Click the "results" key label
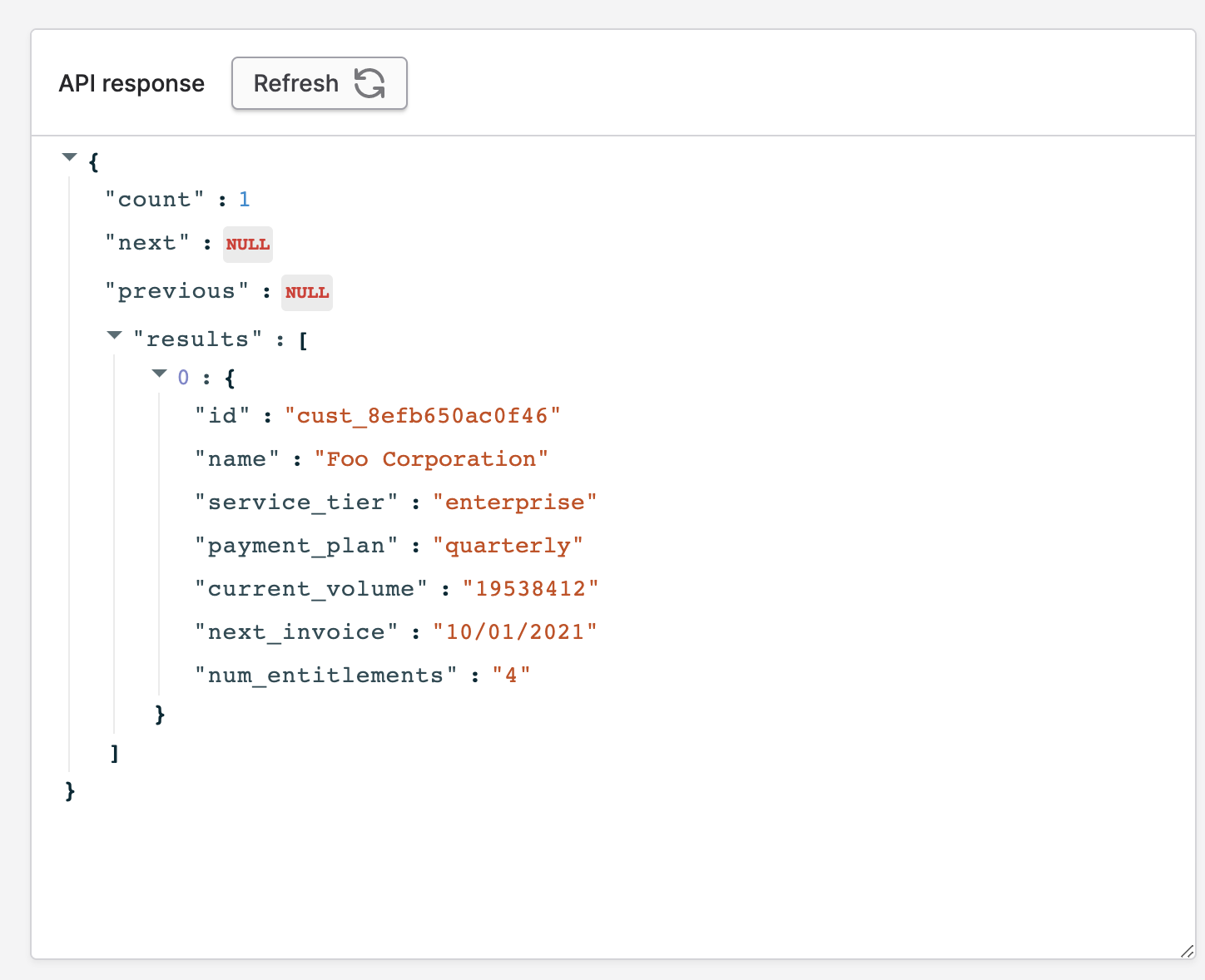 pos(198,339)
